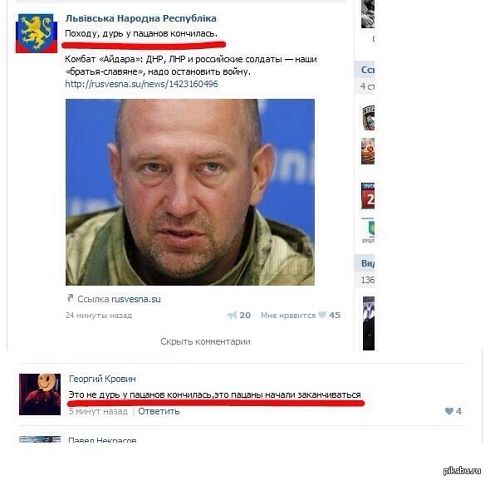Click Ответить to reply to the comment

click(x=159, y=411)
